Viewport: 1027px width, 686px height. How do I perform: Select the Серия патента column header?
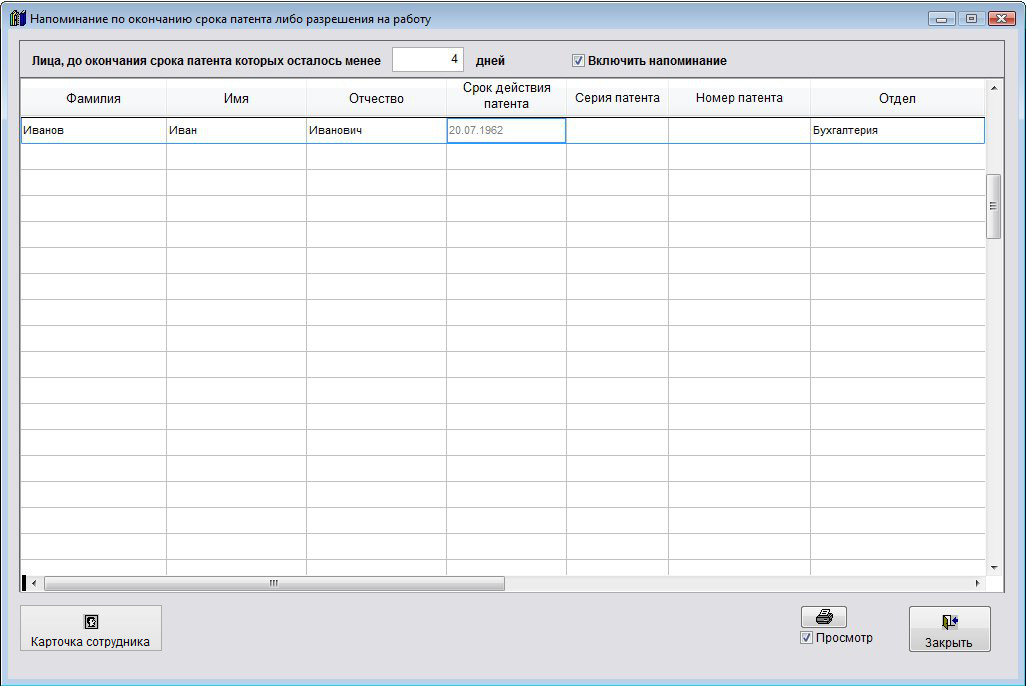[x=617, y=98]
